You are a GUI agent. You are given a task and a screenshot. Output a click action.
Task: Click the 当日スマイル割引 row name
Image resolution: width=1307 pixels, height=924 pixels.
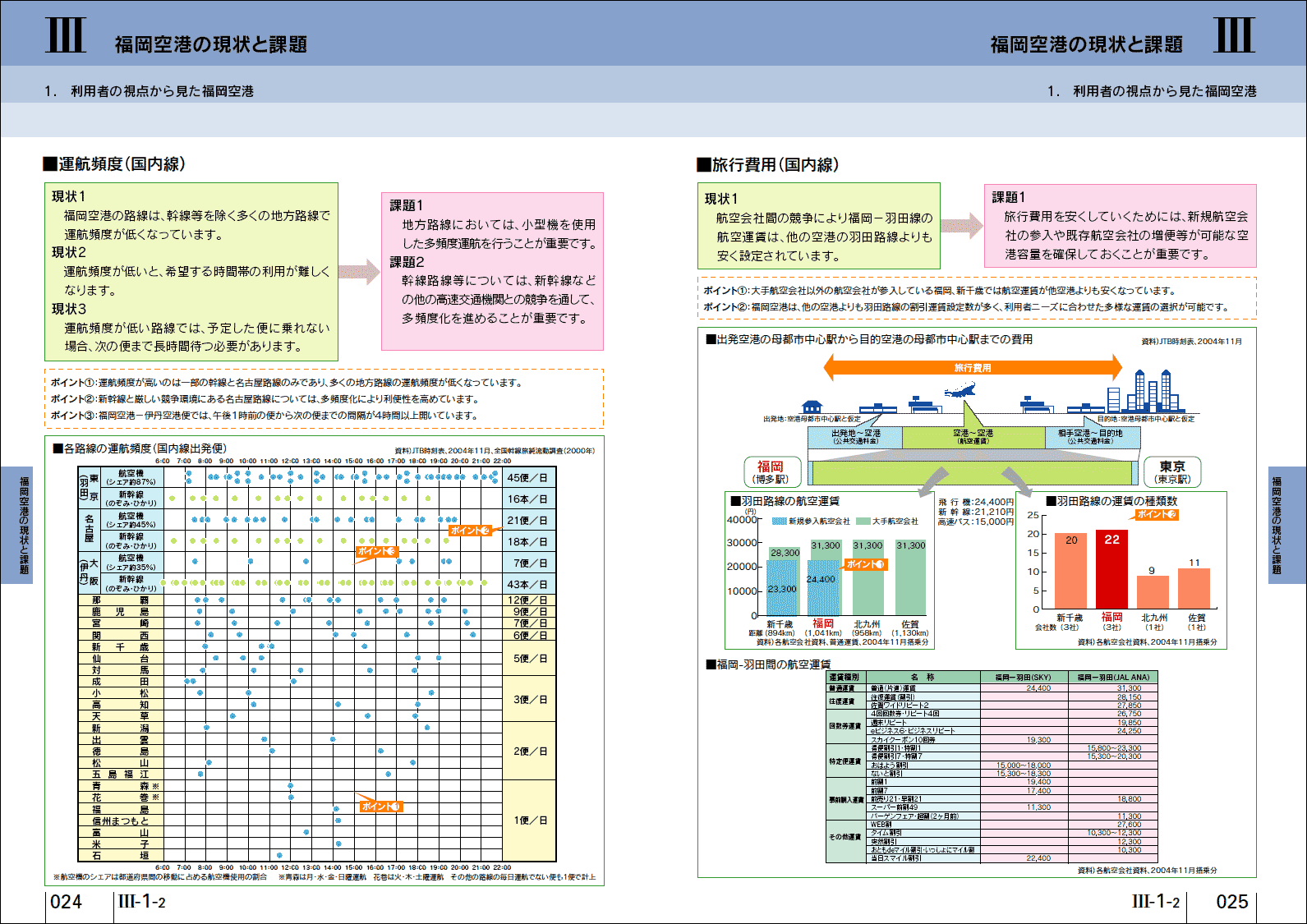pos(896,858)
